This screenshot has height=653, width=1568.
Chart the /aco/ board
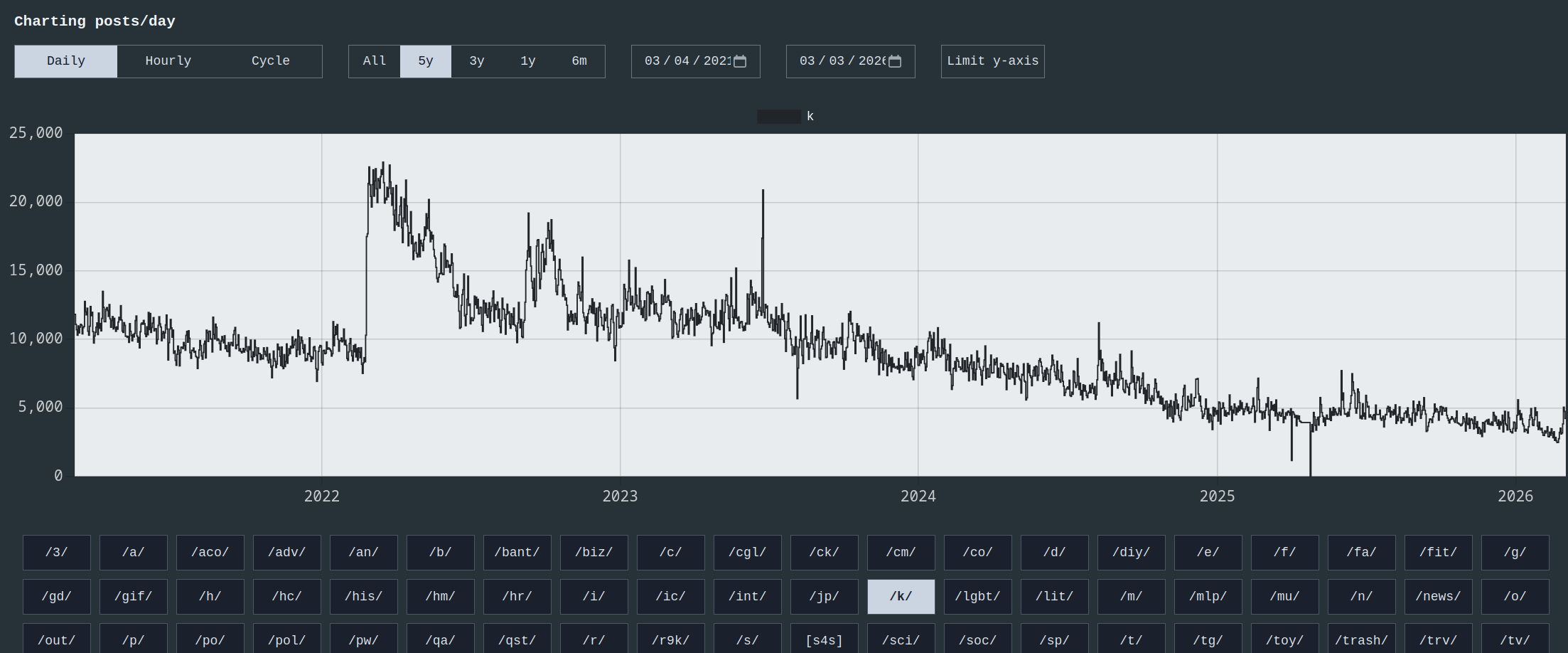(x=210, y=553)
